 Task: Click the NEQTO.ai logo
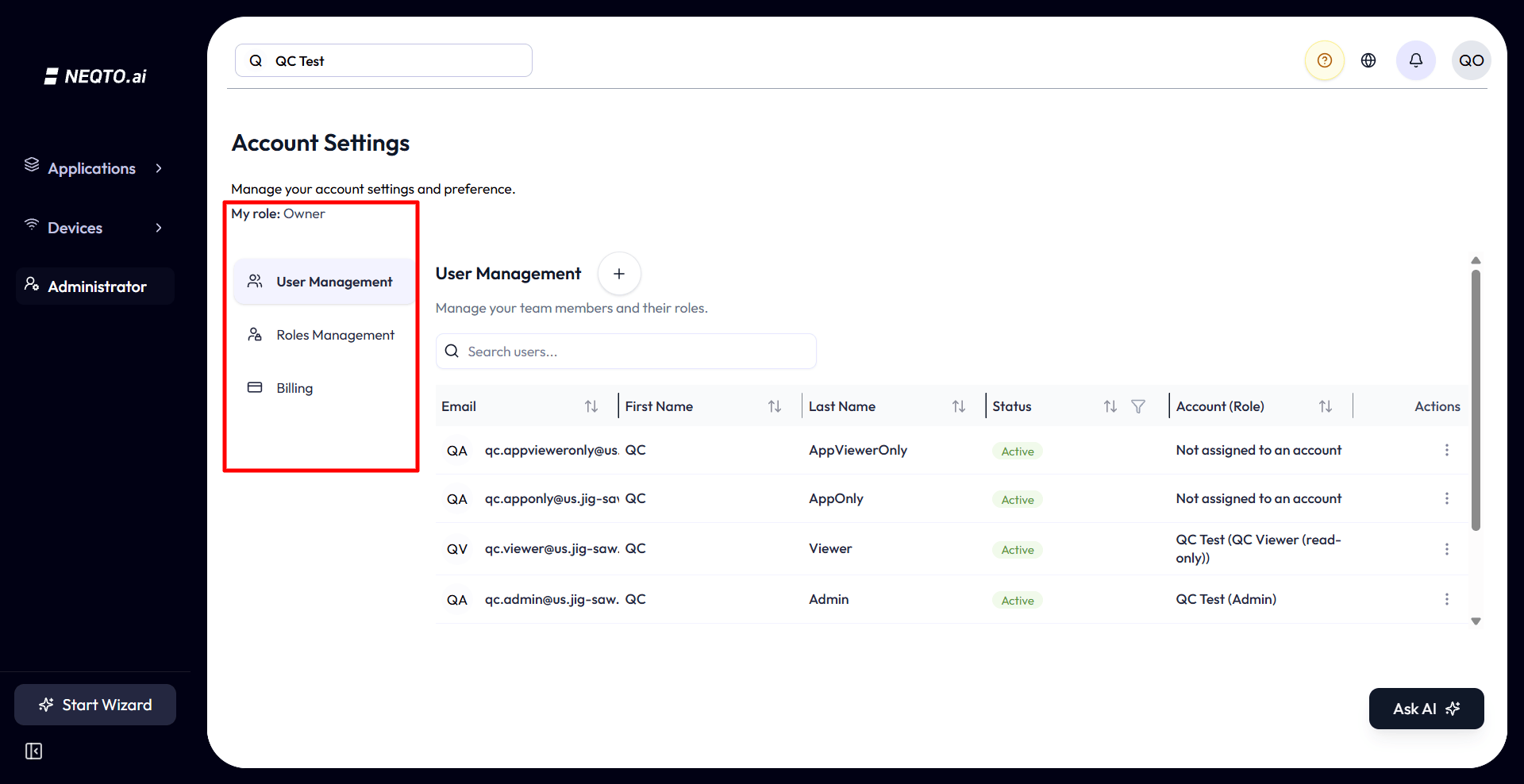pos(95,76)
